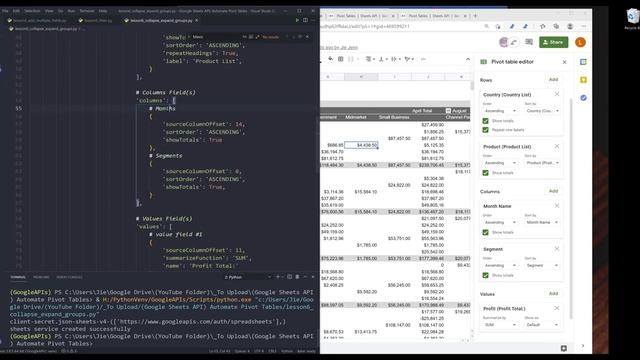Toggle Show totals for Country field
Screen dimensions: 640x360
485,121
